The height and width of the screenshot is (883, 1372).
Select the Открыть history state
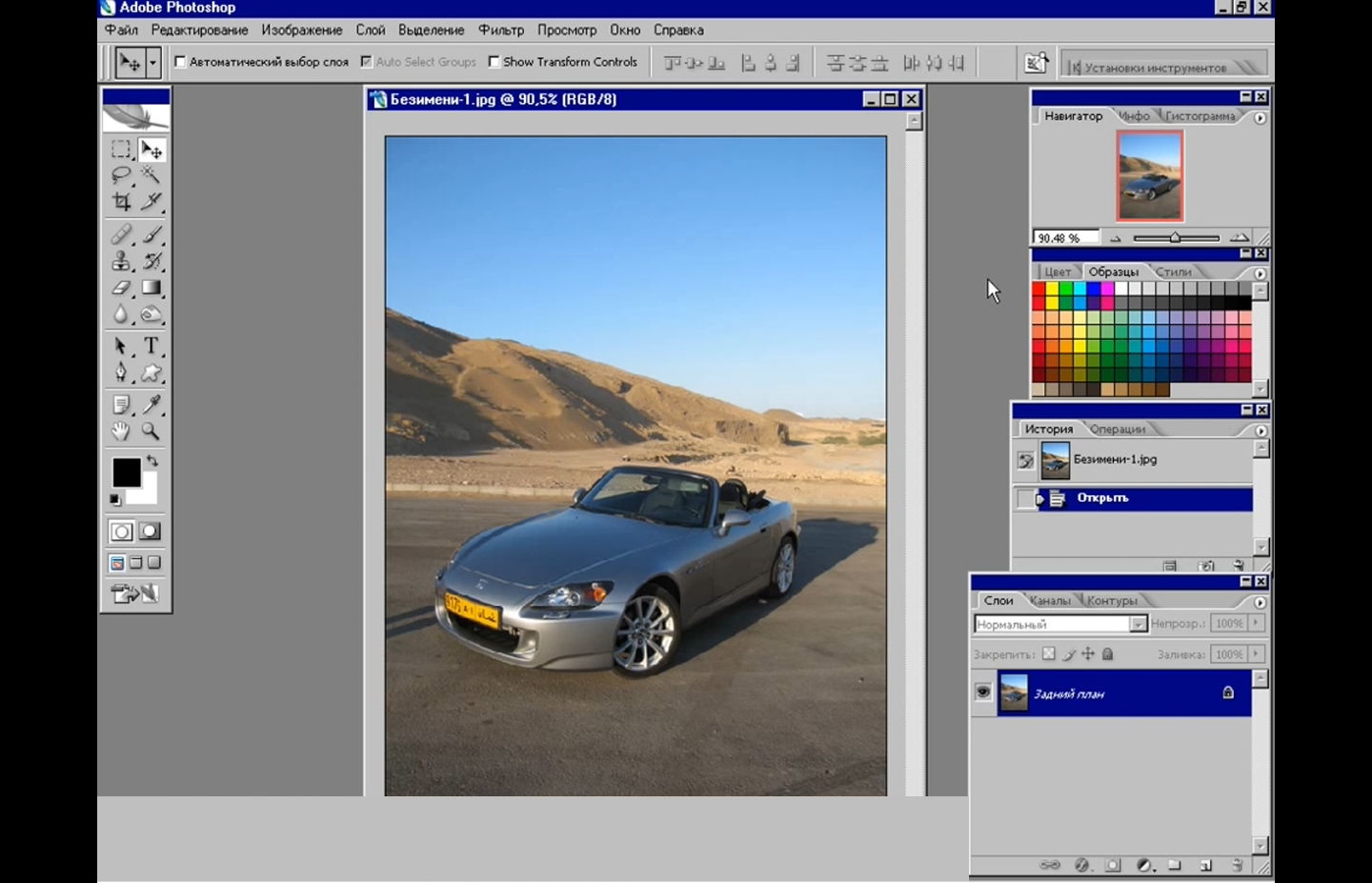coord(1133,498)
